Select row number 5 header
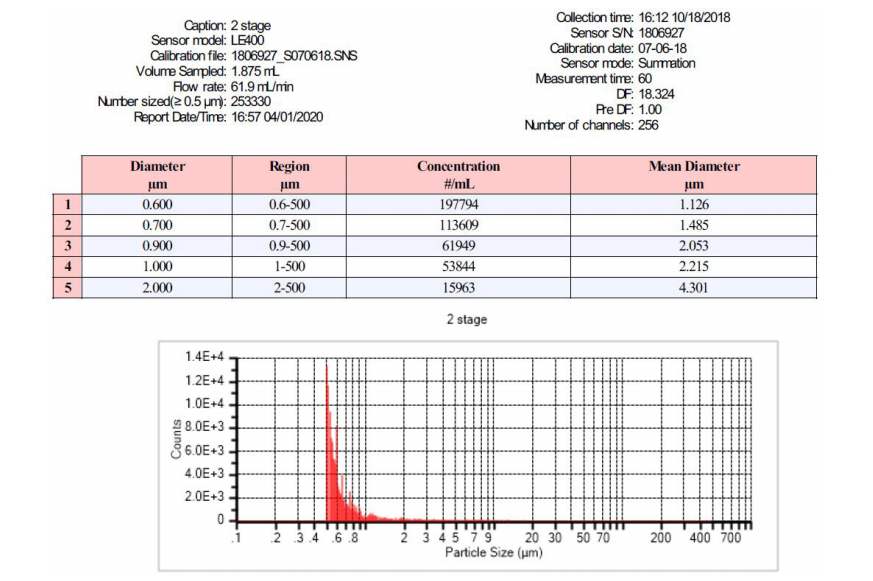Image resolution: width=873 pixels, height=581 pixels. click(x=67, y=288)
